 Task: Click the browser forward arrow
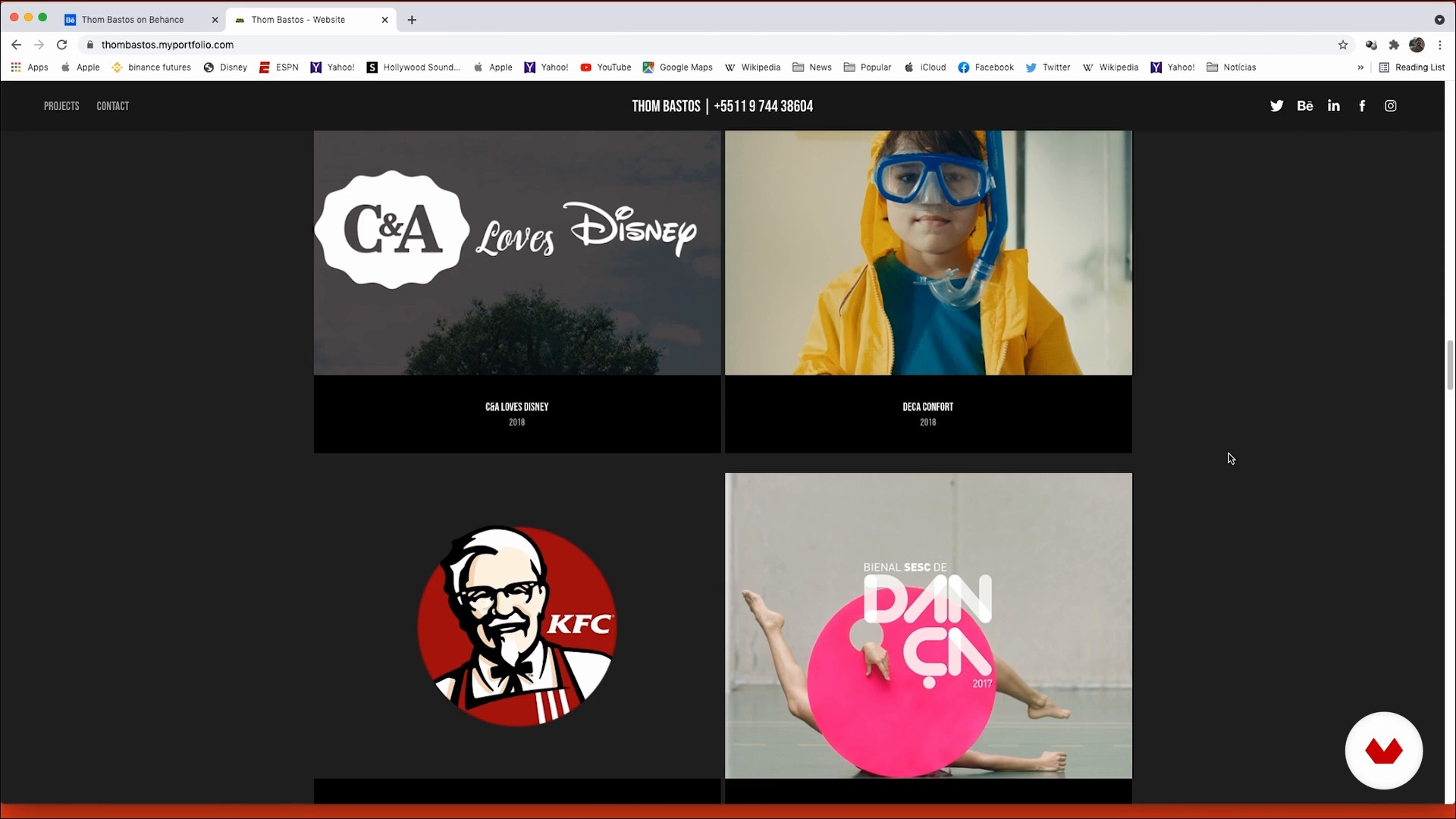pos(39,45)
